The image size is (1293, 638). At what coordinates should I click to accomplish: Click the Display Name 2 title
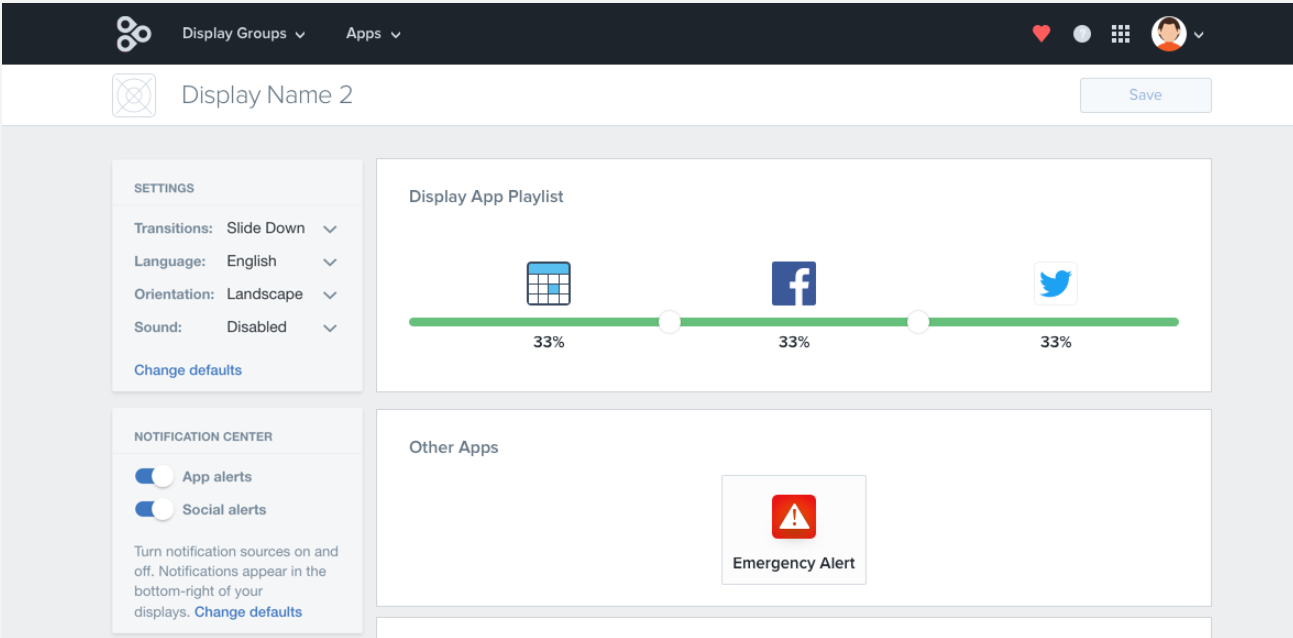[267, 95]
